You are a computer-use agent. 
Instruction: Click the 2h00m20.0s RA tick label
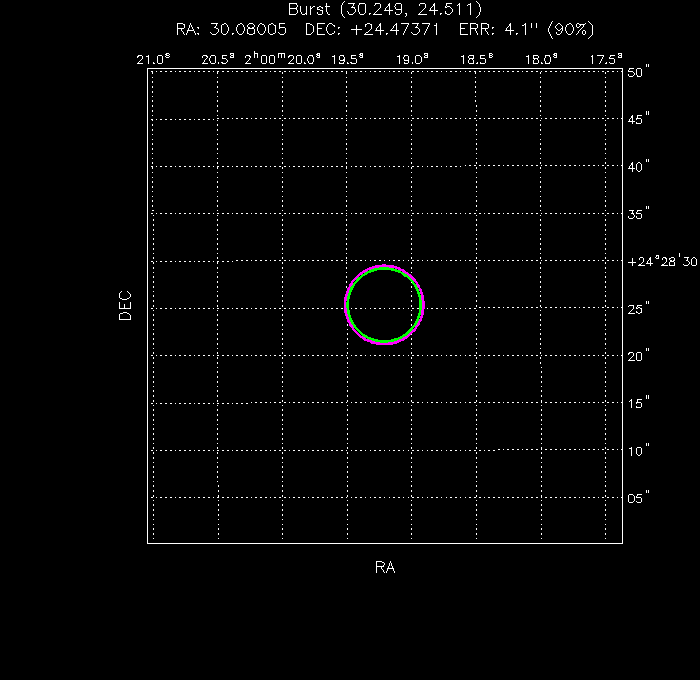[283, 58]
